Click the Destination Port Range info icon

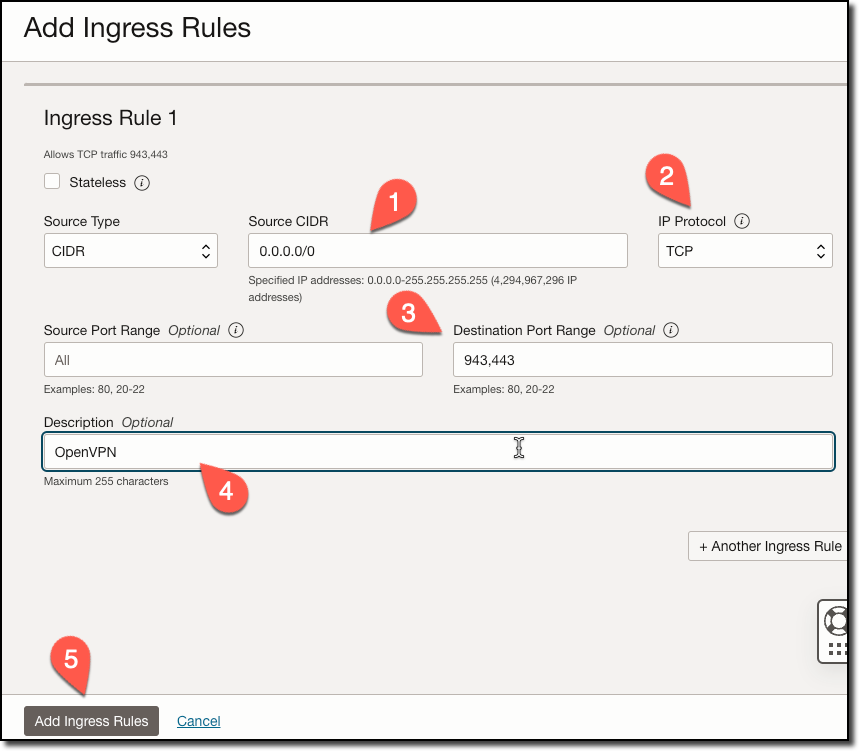click(x=671, y=330)
